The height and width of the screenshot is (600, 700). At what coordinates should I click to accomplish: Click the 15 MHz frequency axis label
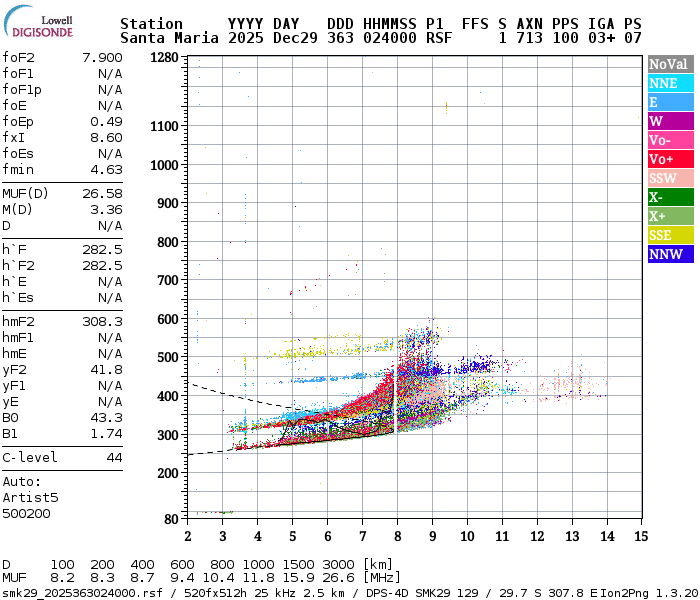tap(641, 536)
